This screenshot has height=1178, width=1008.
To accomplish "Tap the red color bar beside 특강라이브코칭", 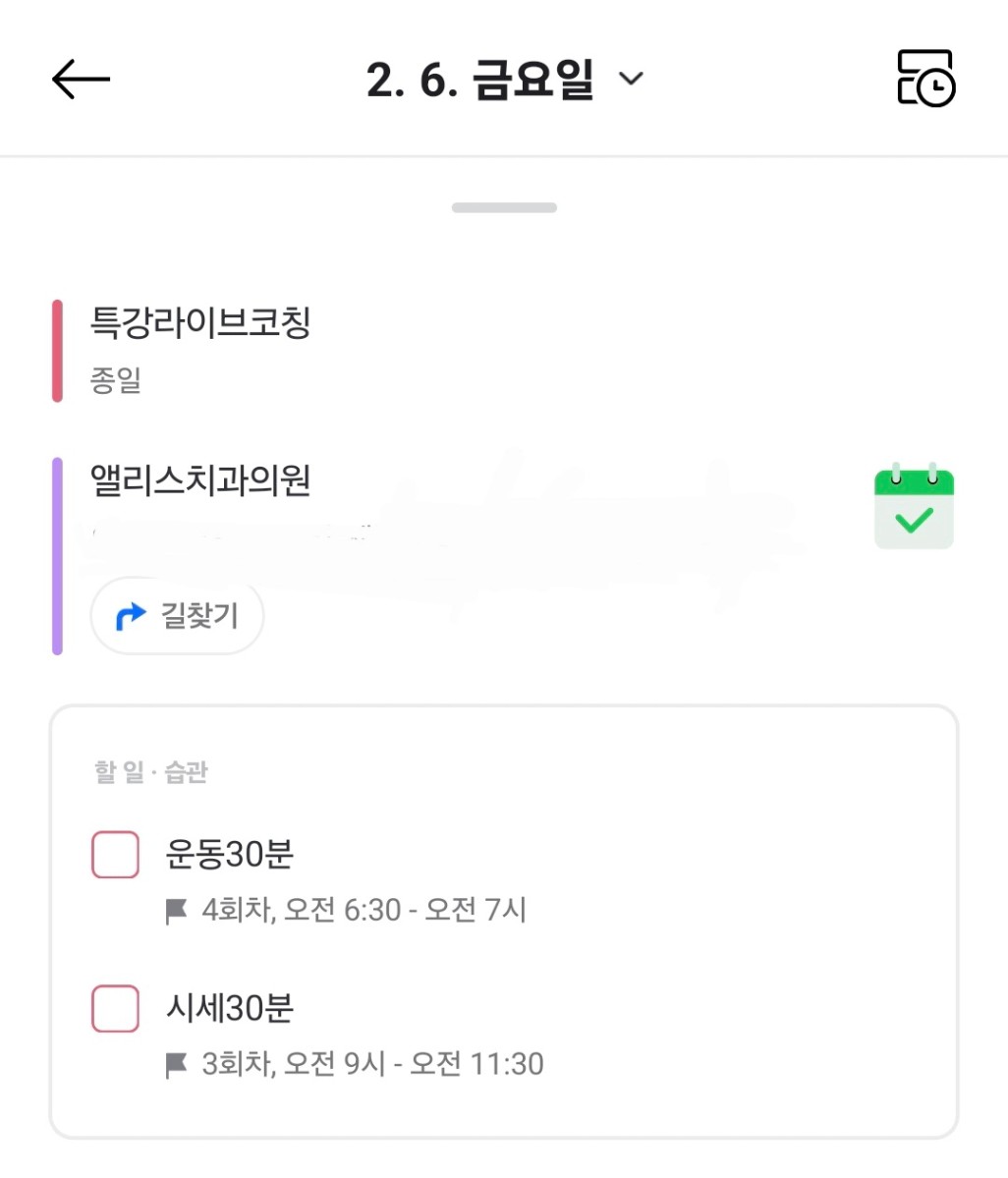I will point(57,351).
